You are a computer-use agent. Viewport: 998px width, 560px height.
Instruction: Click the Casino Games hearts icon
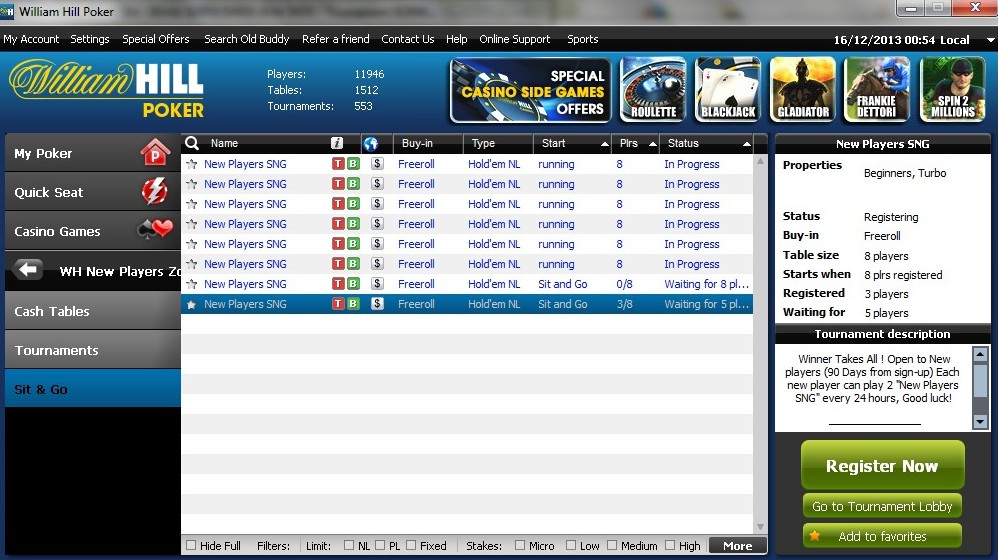tap(156, 230)
